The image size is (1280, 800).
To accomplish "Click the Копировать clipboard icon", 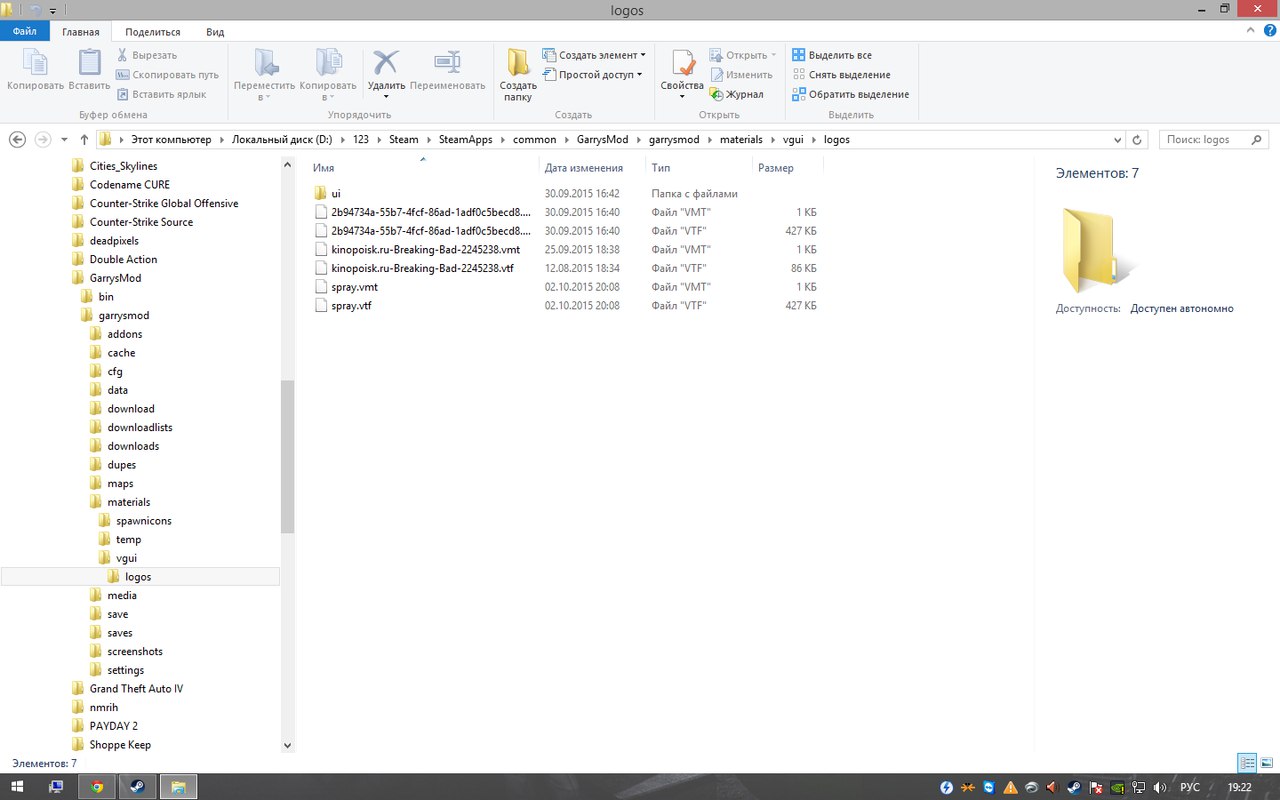I will coord(35,63).
